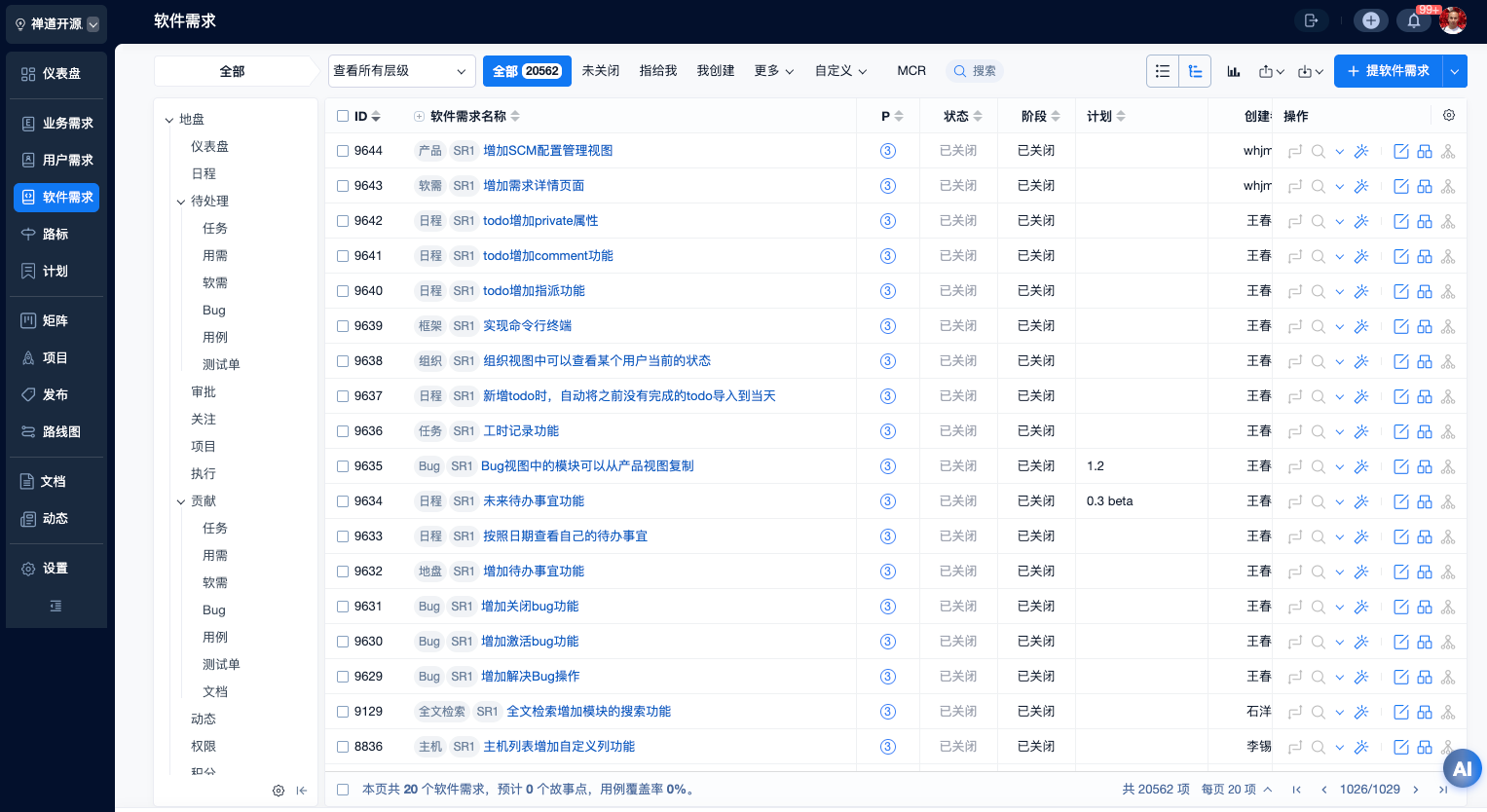1487x812 pixels.
Task: Select checkbox for row 9129
Action: click(343, 712)
